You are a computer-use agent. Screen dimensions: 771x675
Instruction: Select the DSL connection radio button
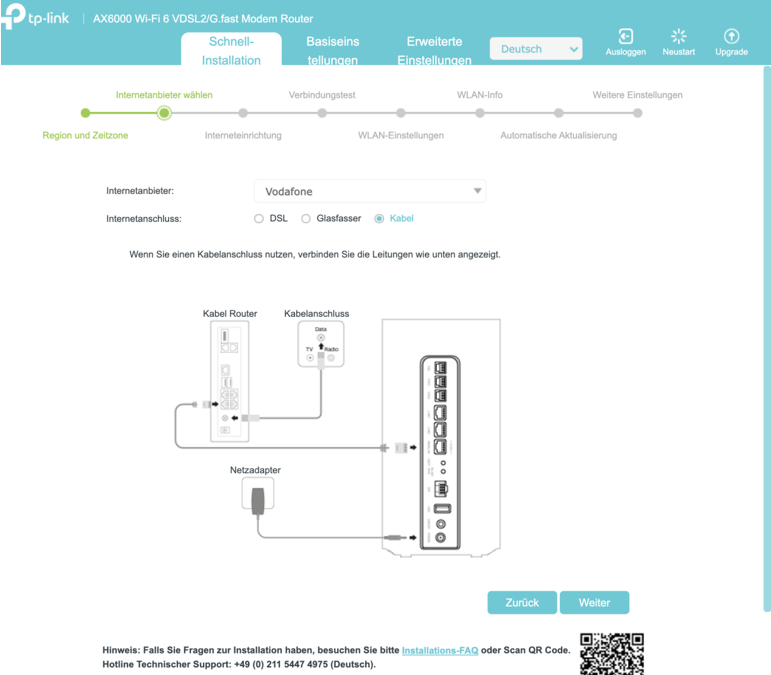(259, 218)
